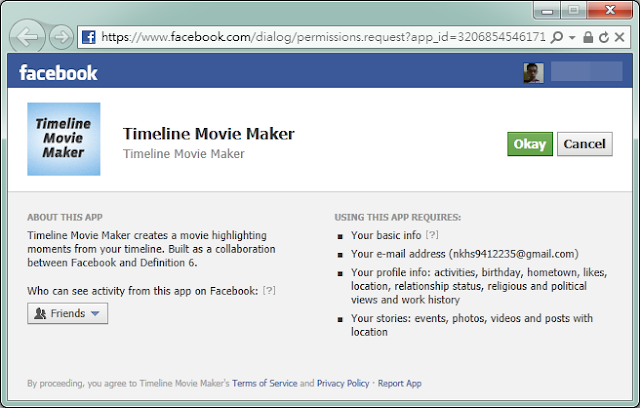Click the Timeline Movie Maker app title
640x408 pixels.
pyautogui.click(x=209, y=134)
